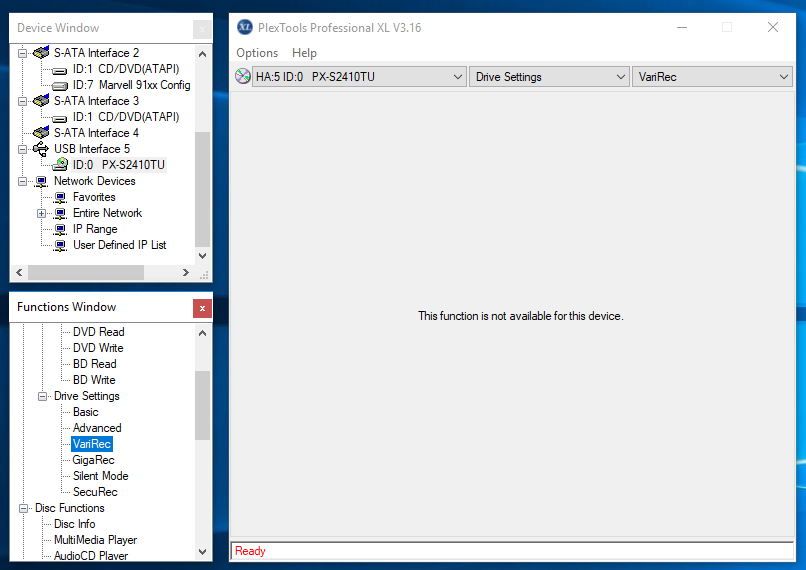Click drive icon of CD/DVD under S-ATA Interface 2

pos(60,69)
